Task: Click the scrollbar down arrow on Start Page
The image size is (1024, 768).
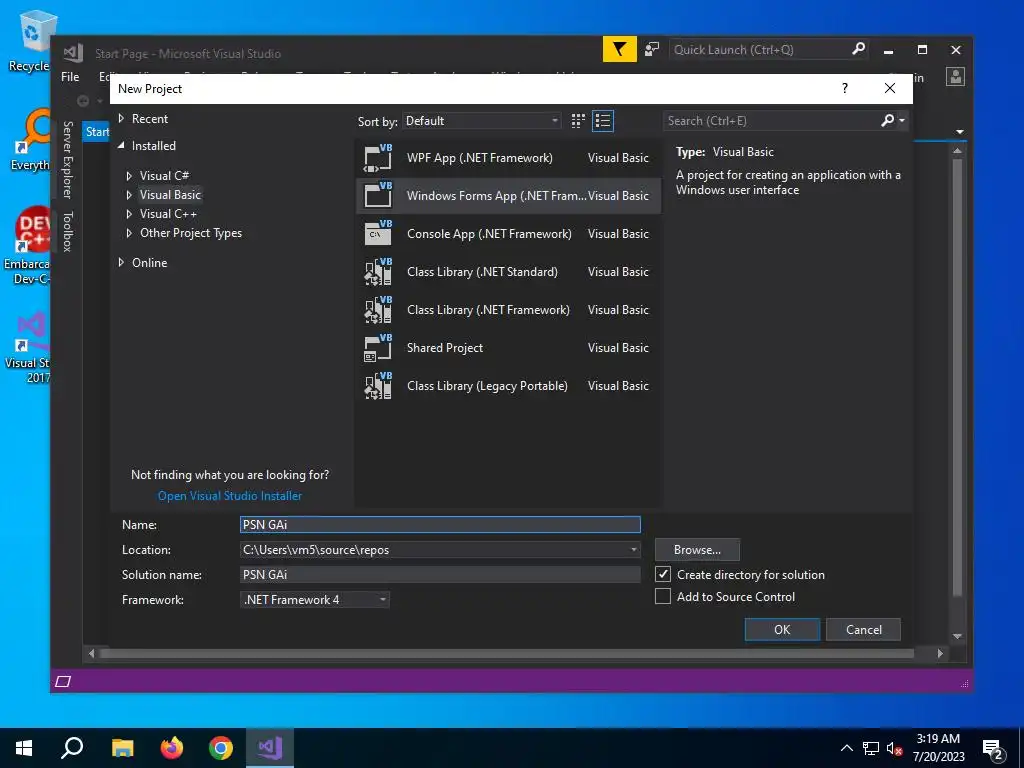Action: click(x=957, y=636)
